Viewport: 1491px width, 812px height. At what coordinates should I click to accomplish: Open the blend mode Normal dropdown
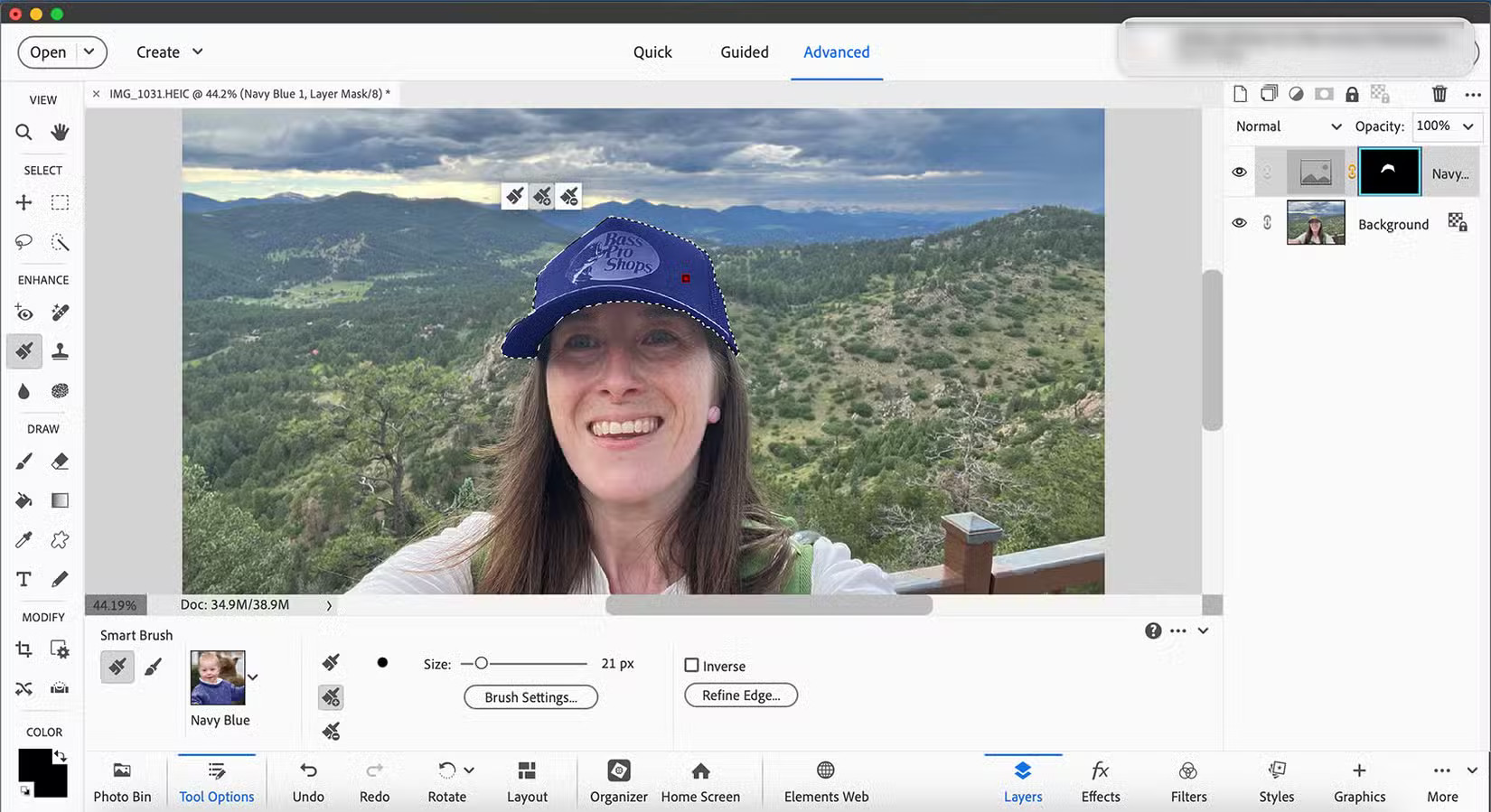pos(1288,126)
